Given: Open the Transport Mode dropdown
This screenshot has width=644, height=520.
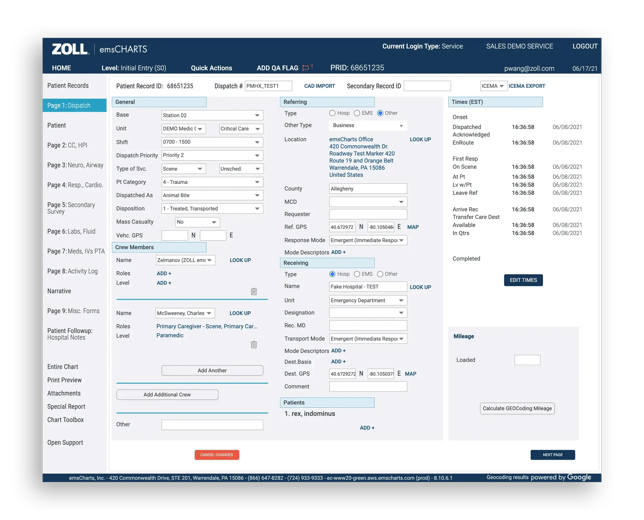Looking at the screenshot, I should pyautogui.click(x=368, y=339).
